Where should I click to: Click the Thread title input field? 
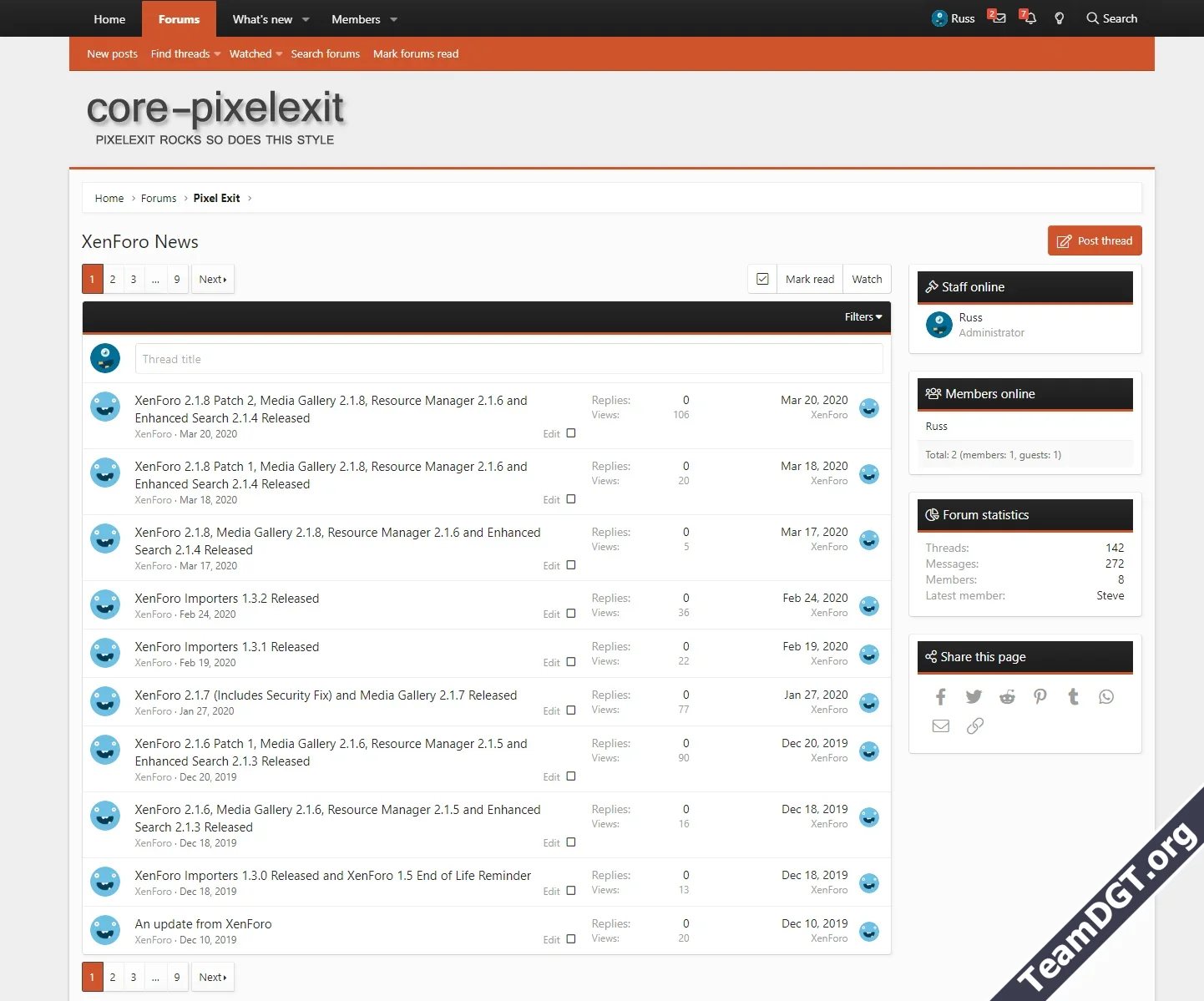click(508, 359)
